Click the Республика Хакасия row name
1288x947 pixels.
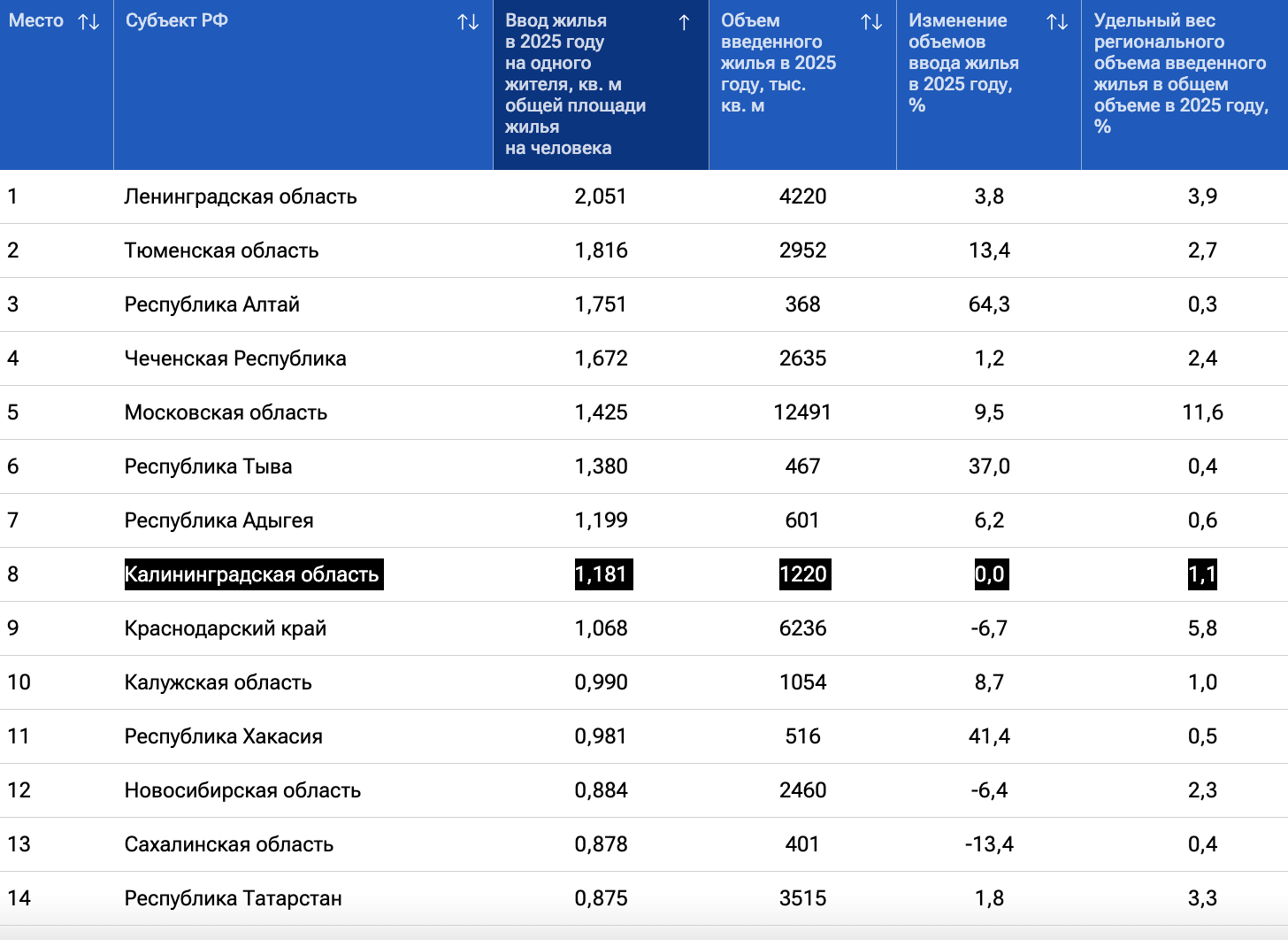[x=223, y=736]
